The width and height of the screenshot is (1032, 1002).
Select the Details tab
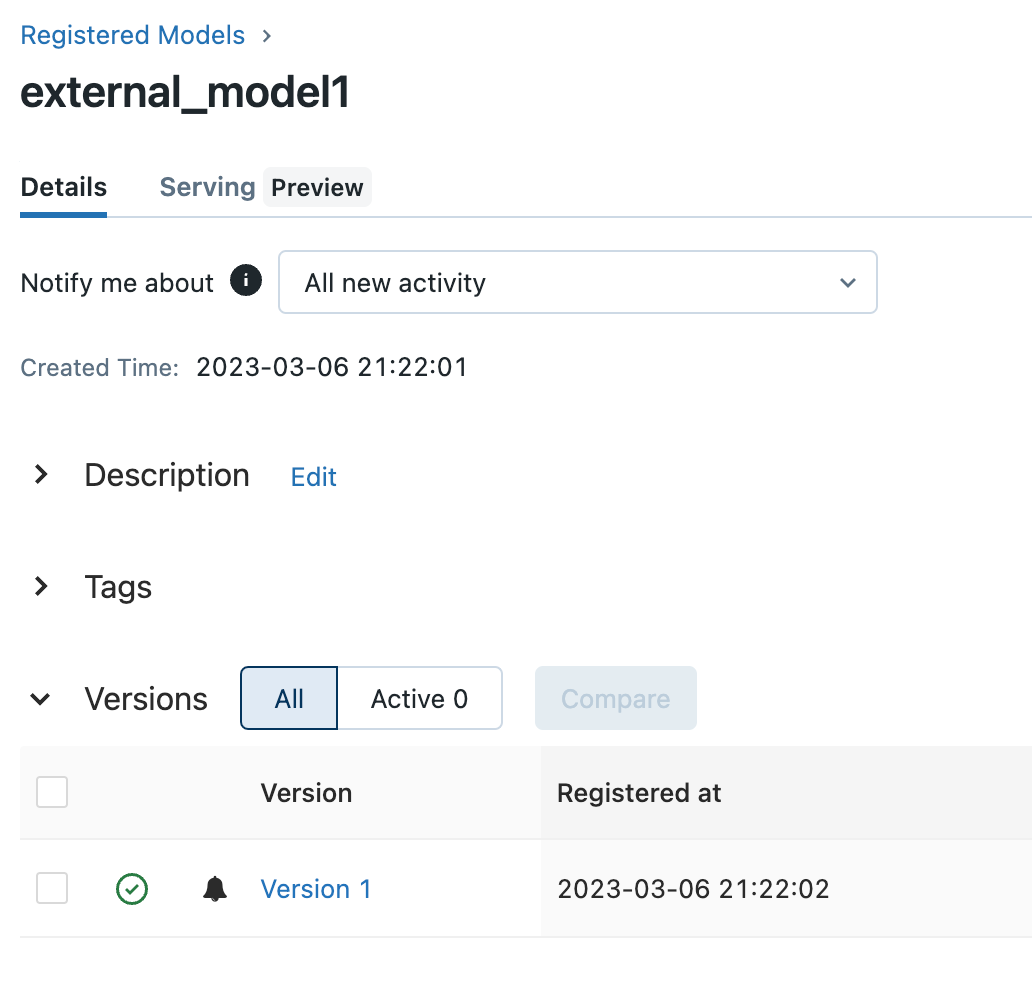coord(63,187)
